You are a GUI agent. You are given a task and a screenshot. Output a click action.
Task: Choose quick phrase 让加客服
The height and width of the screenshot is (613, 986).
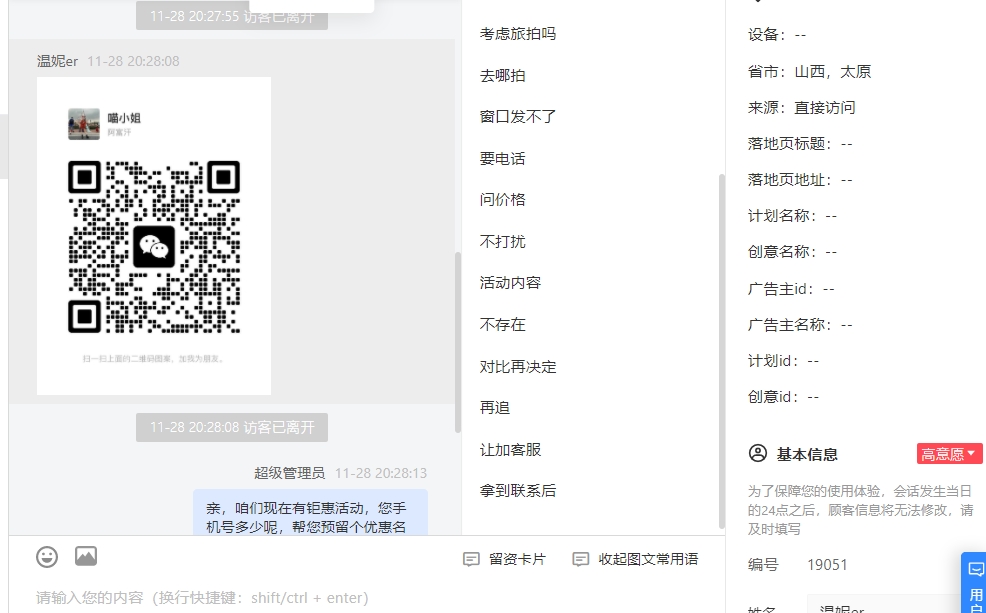510,450
